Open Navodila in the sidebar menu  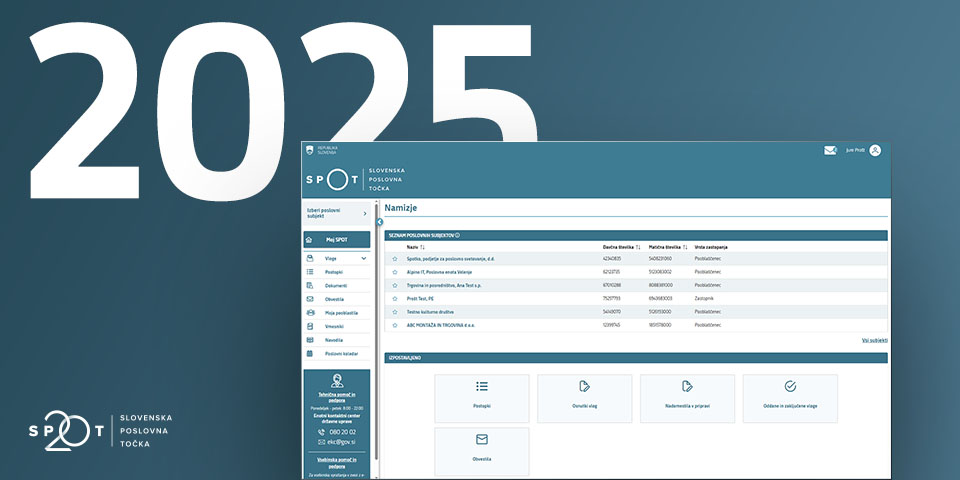[334, 340]
